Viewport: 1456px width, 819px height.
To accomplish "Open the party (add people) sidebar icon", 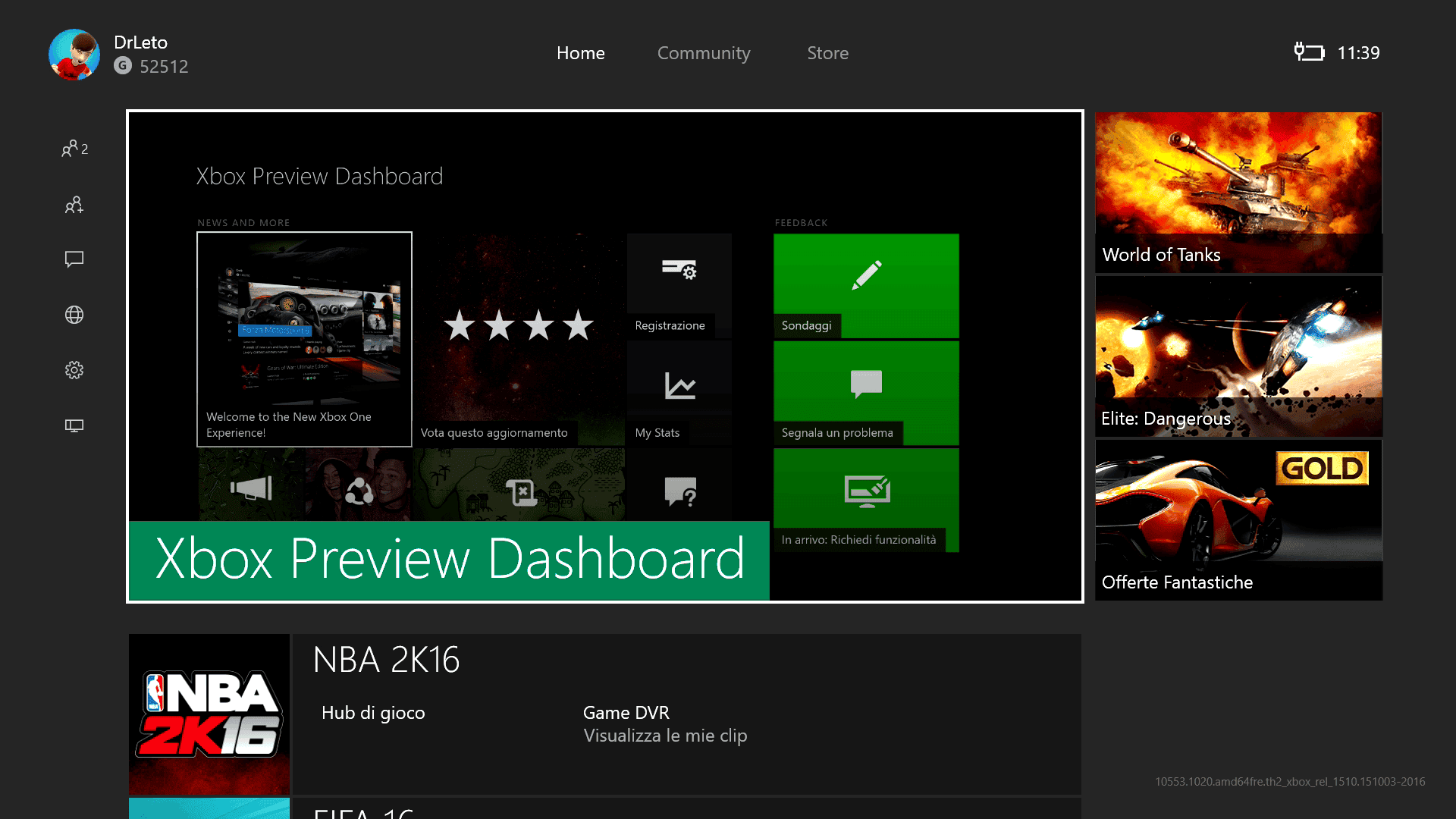I will click(74, 205).
